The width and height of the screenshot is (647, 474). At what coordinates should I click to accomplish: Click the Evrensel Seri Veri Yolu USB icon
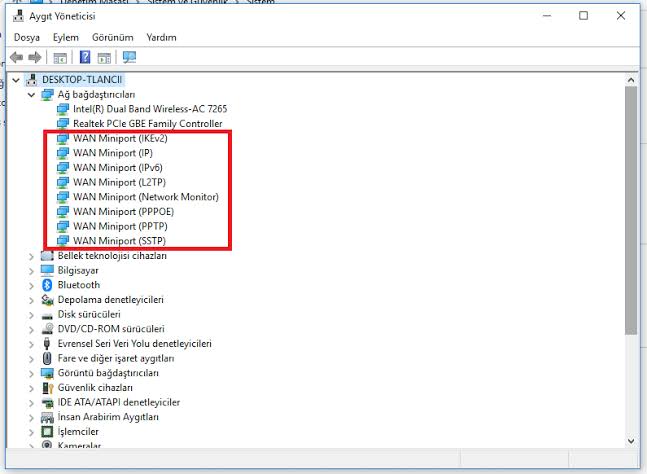(47, 343)
